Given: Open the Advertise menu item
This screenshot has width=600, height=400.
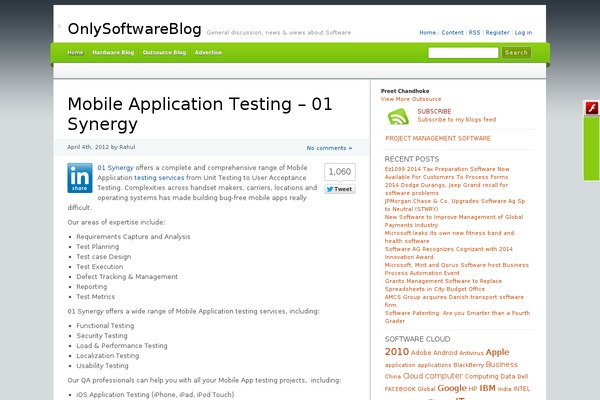Looking at the screenshot, I should coord(208,52).
